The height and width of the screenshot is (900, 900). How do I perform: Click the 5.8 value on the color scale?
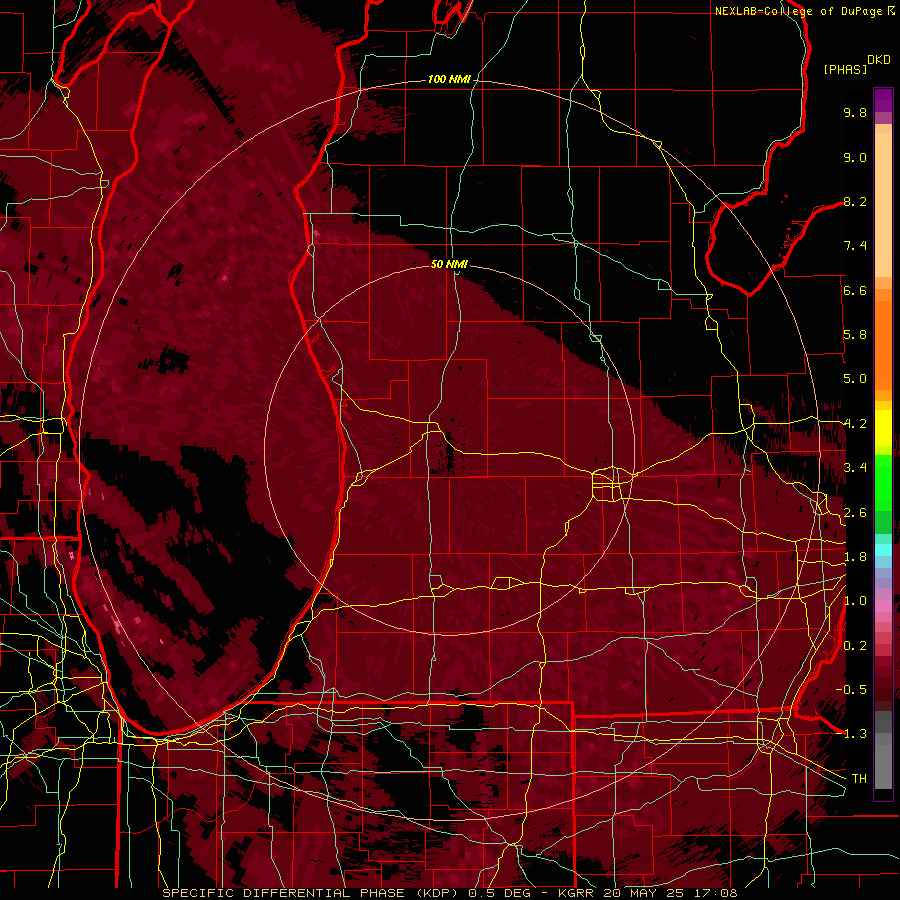(855, 335)
